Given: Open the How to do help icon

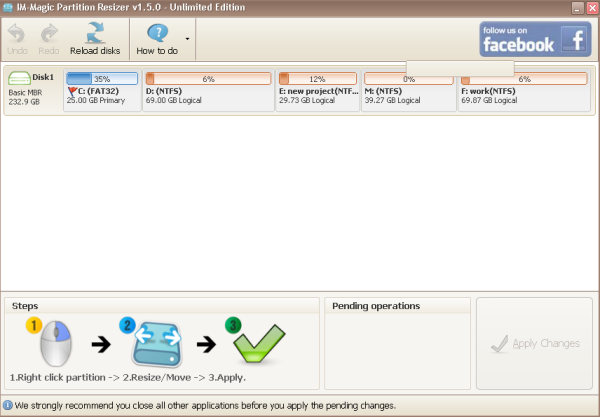Looking at the screenshot, I should click(157, 33).
